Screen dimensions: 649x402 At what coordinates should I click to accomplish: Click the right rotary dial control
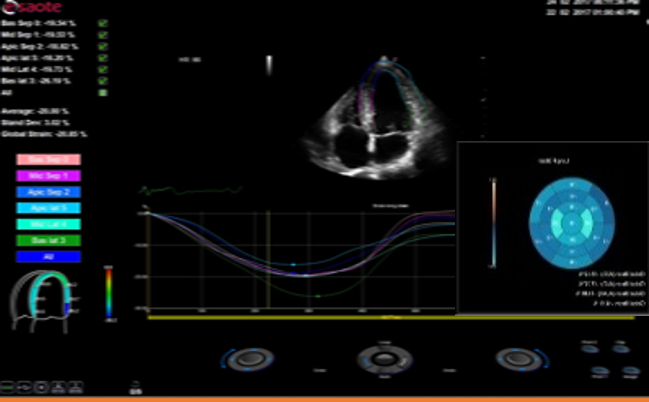pos(514,358)
